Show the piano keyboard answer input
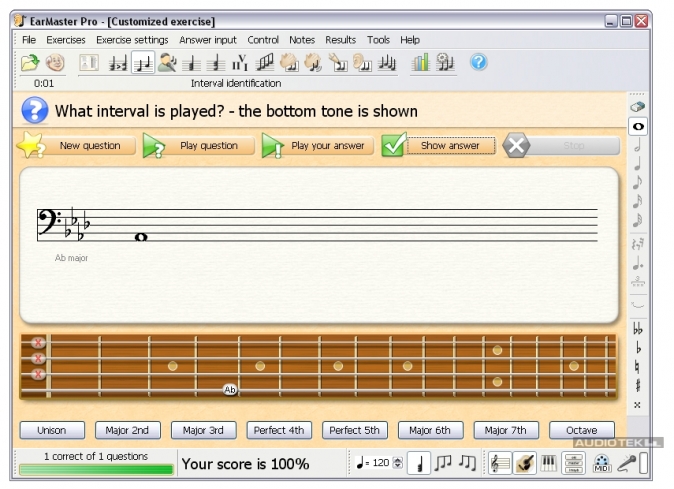The height and width of the screenshot is (489, 674). pyautogui.click(x=548, y=464)
